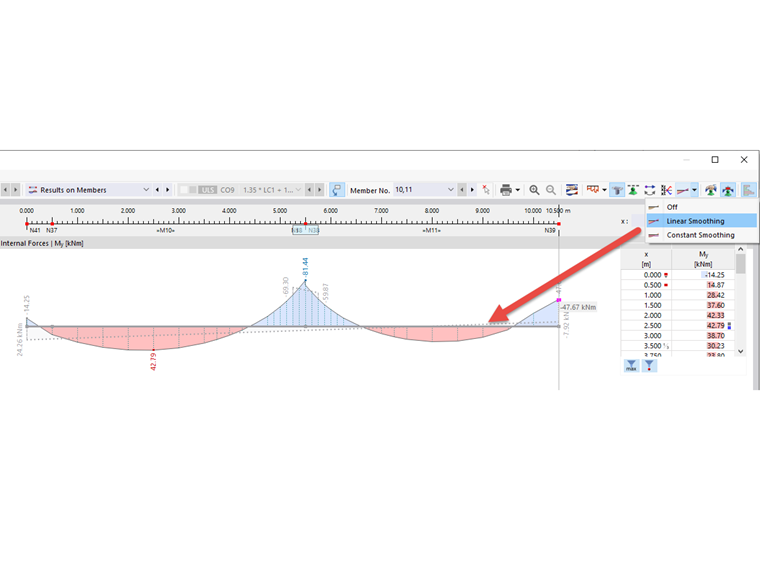The width and height of the screenshot is (760, 570).
Task: Click the green support display icon
Action: [633, 190]
